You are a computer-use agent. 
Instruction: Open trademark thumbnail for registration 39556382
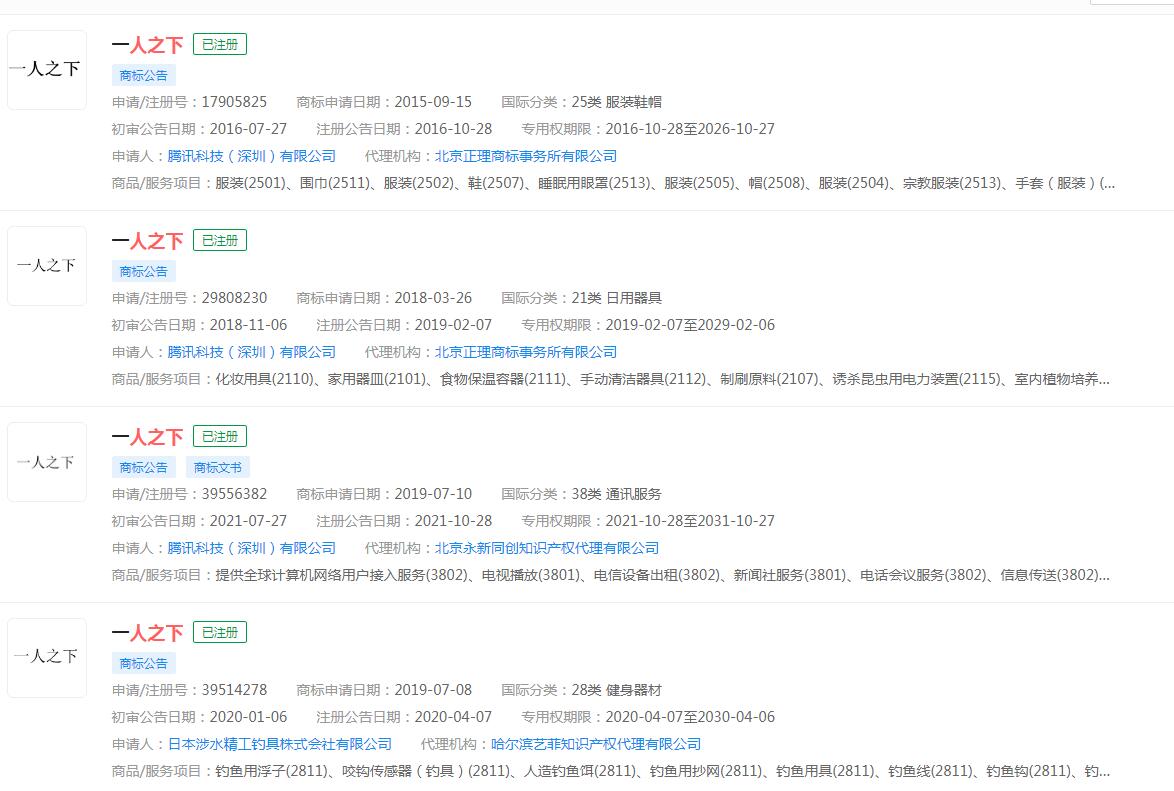coord(47,462)
